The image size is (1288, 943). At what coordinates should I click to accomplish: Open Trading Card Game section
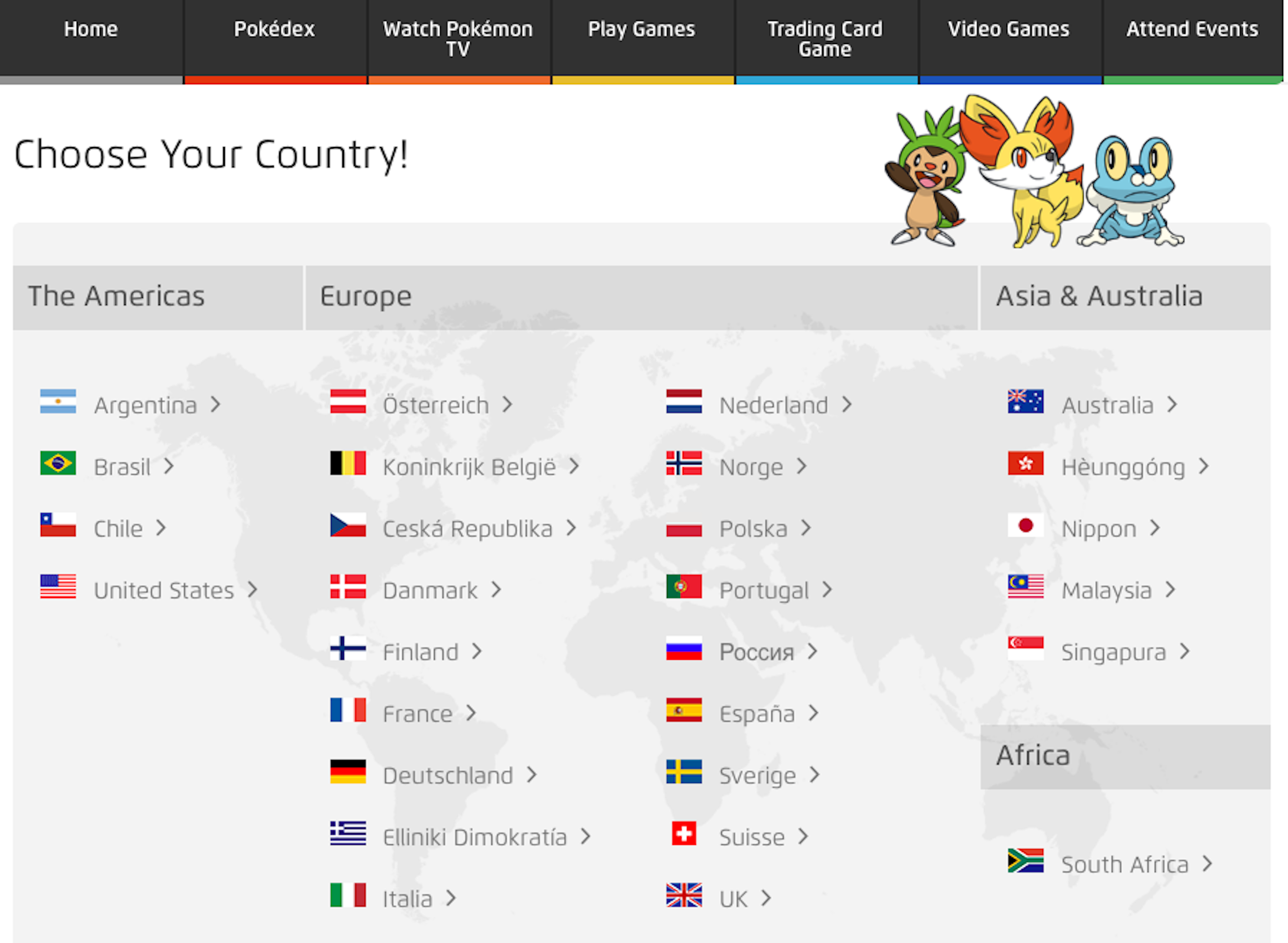(826, 42)
